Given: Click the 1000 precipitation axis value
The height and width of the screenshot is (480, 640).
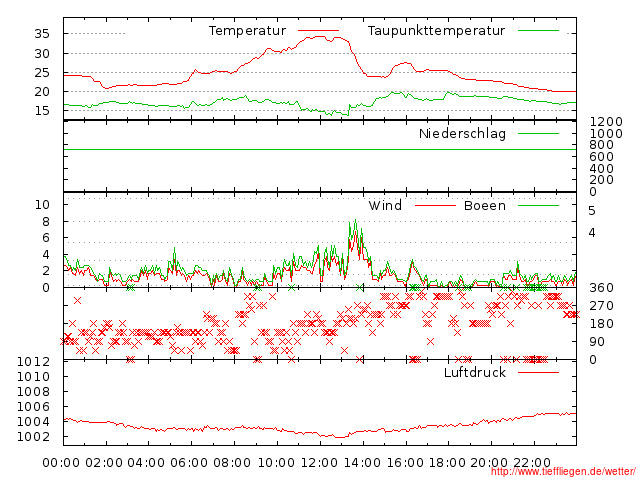Looking at the screenshot, I should click(x=606, y=134).
